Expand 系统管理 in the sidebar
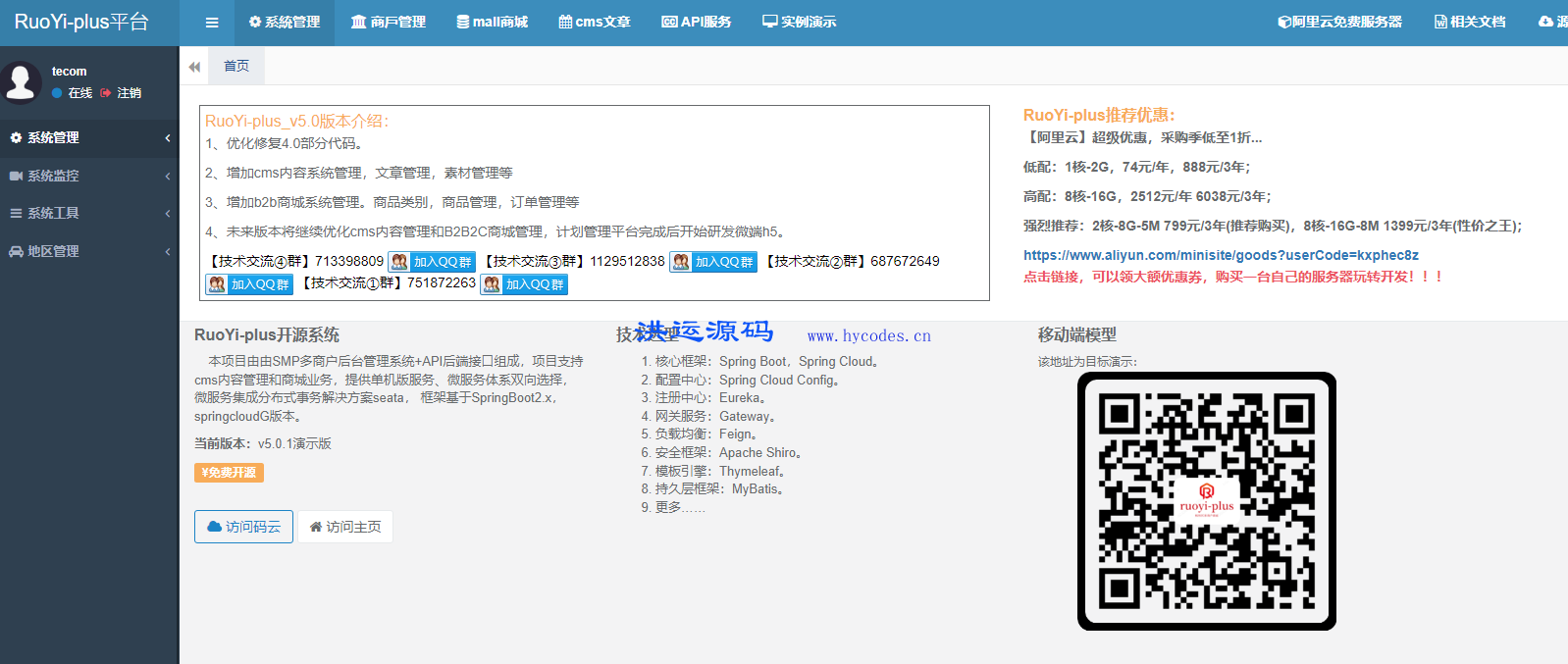This screenshot has height=664, width=1568. pyautogui.click(x=89, y=138)
